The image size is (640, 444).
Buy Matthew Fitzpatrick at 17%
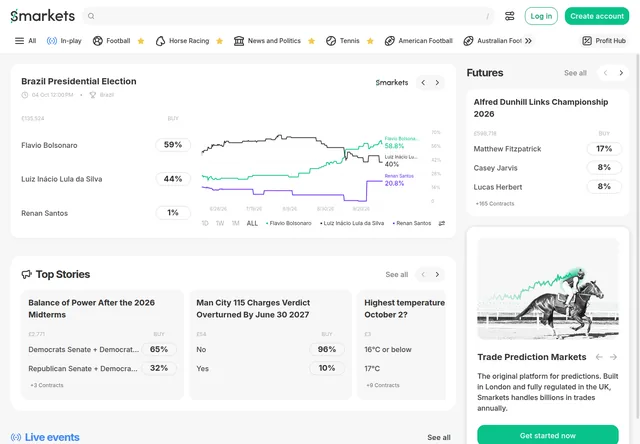click(x=604, y=149)
